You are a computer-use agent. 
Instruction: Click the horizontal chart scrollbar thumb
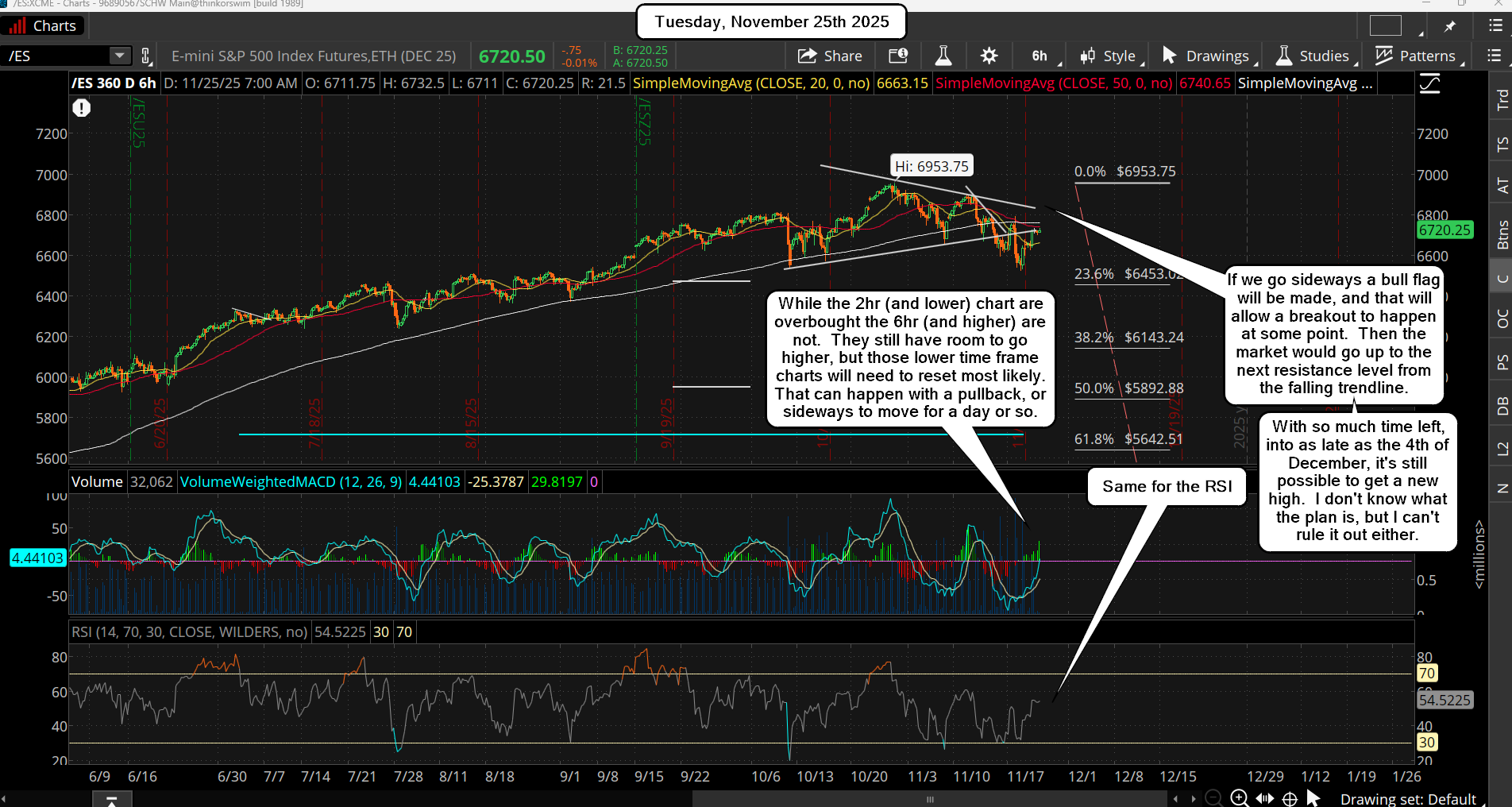(929, 799)
